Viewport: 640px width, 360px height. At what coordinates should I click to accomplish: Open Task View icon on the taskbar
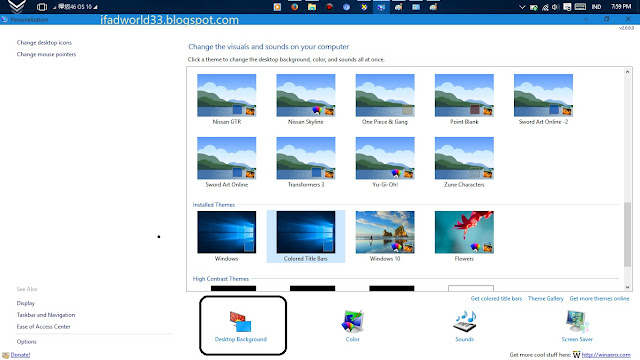[x=42, y=7]
